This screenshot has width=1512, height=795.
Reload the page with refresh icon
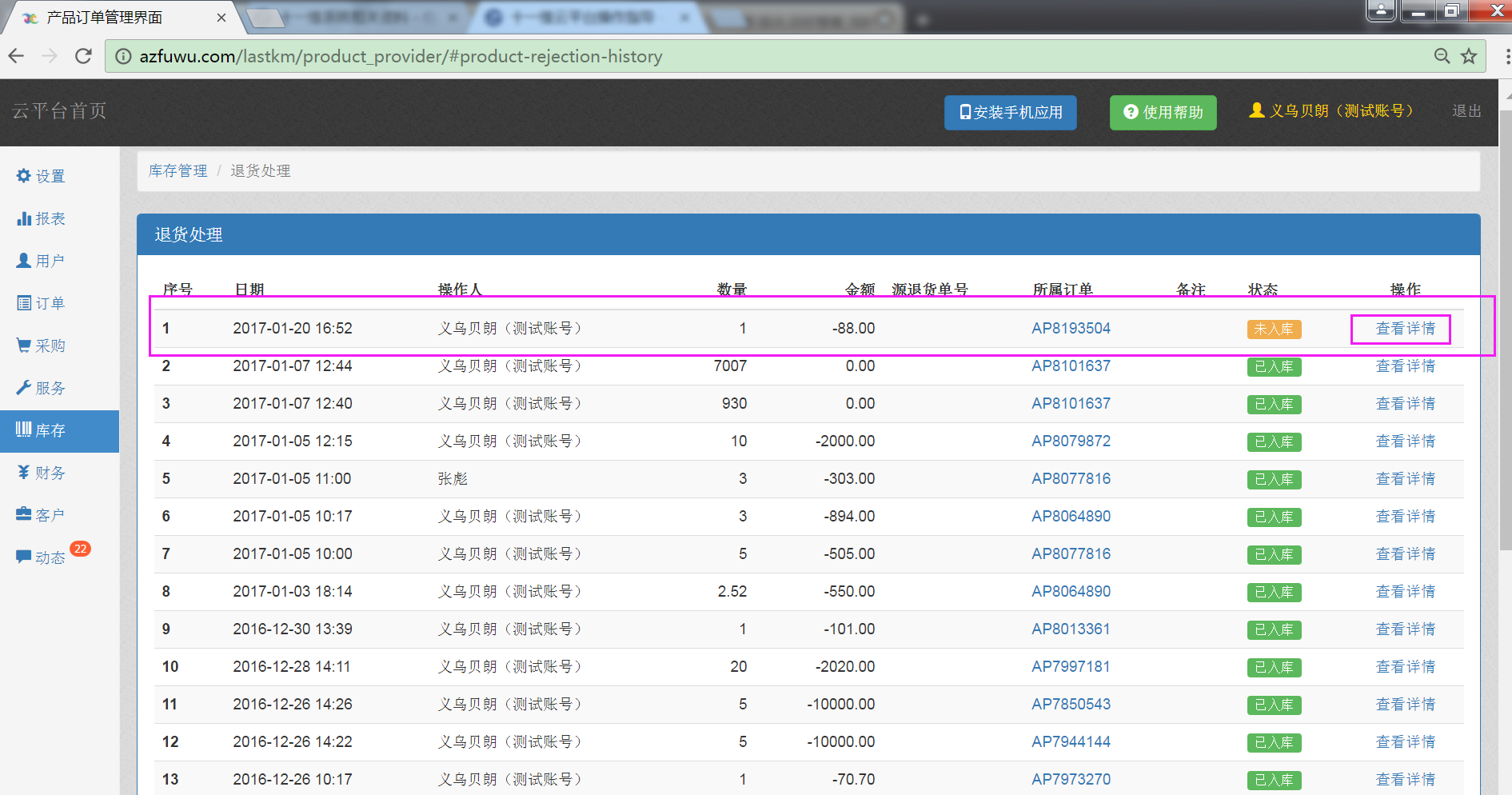pyautogui.click(x=83, y=56)
